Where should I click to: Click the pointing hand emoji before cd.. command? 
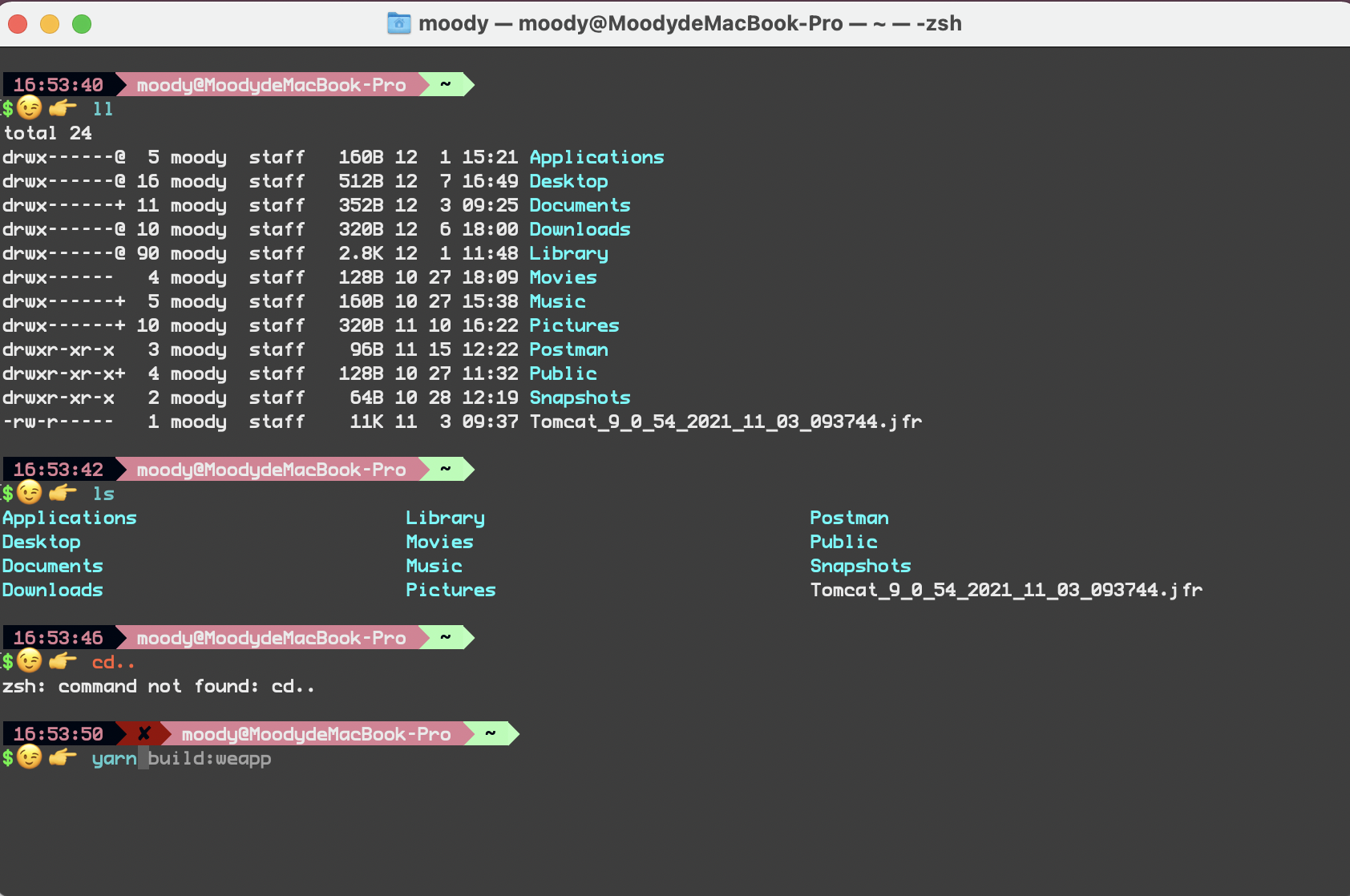click(63, 661)
